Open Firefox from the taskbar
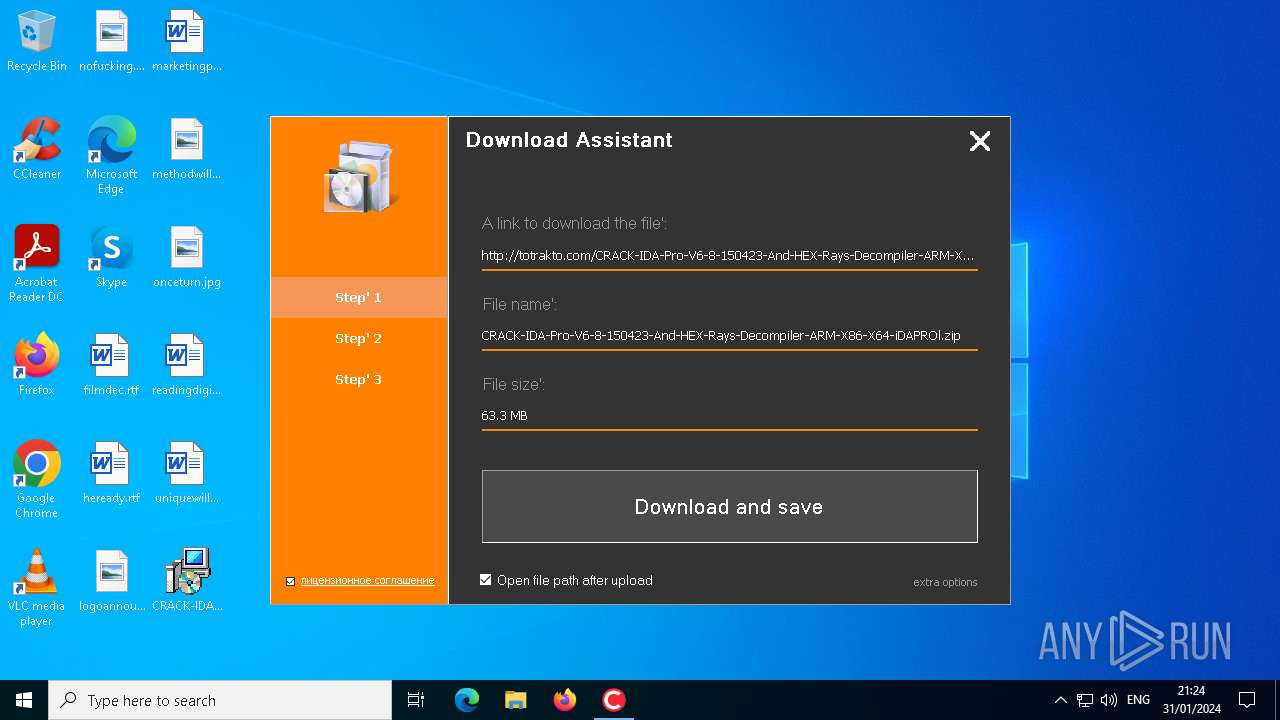 coord(565,700)
